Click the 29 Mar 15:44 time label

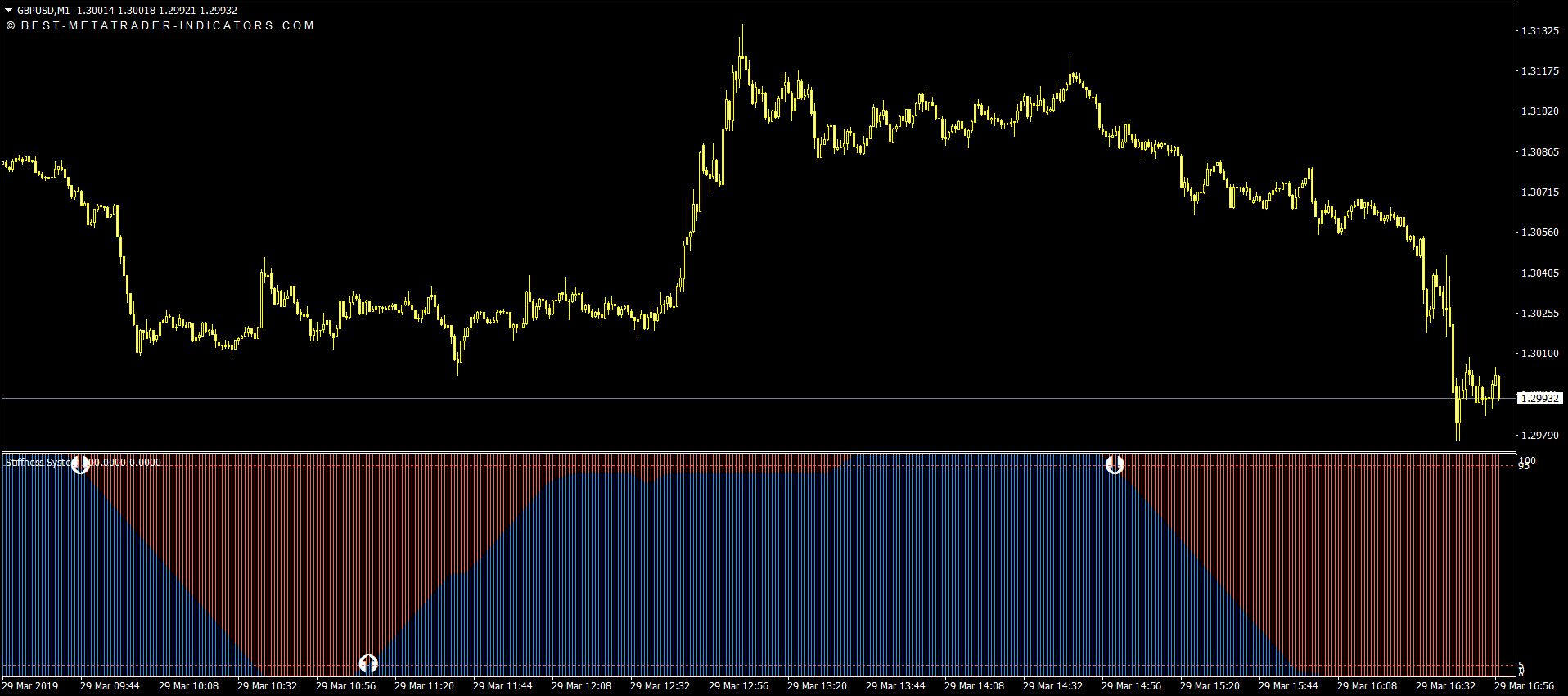pyautogui.click(x=1288, y=686)
